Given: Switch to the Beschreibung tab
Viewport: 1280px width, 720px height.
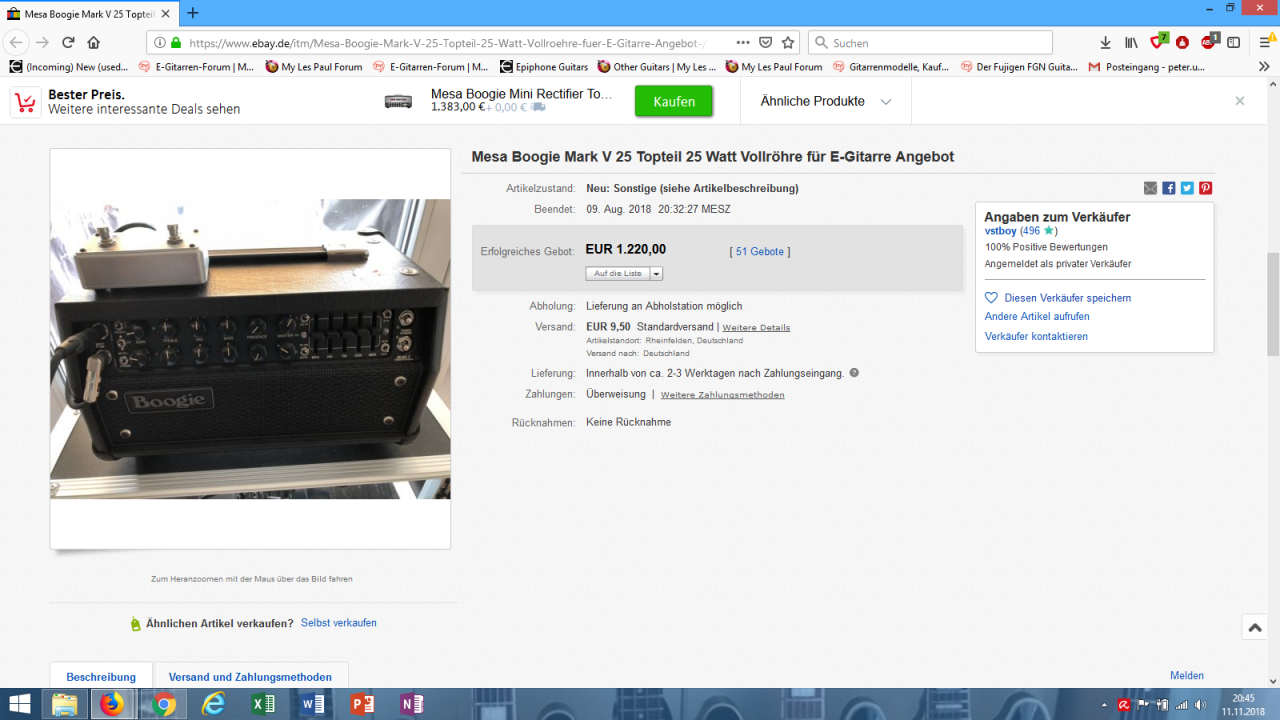Looking at the screenshot, I should click(101, 676).
